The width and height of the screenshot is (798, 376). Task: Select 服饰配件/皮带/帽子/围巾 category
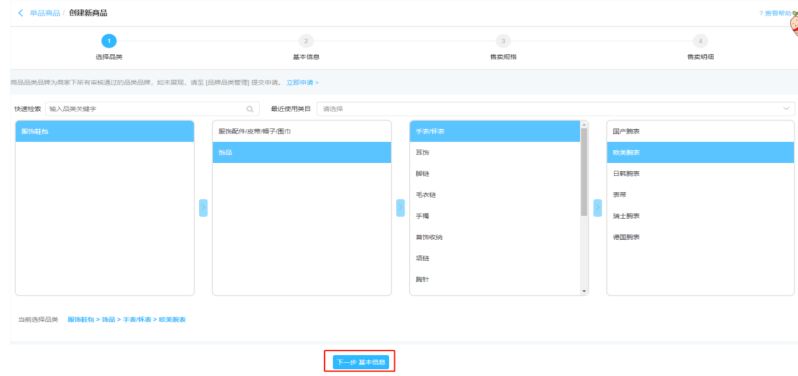point(302,131)
